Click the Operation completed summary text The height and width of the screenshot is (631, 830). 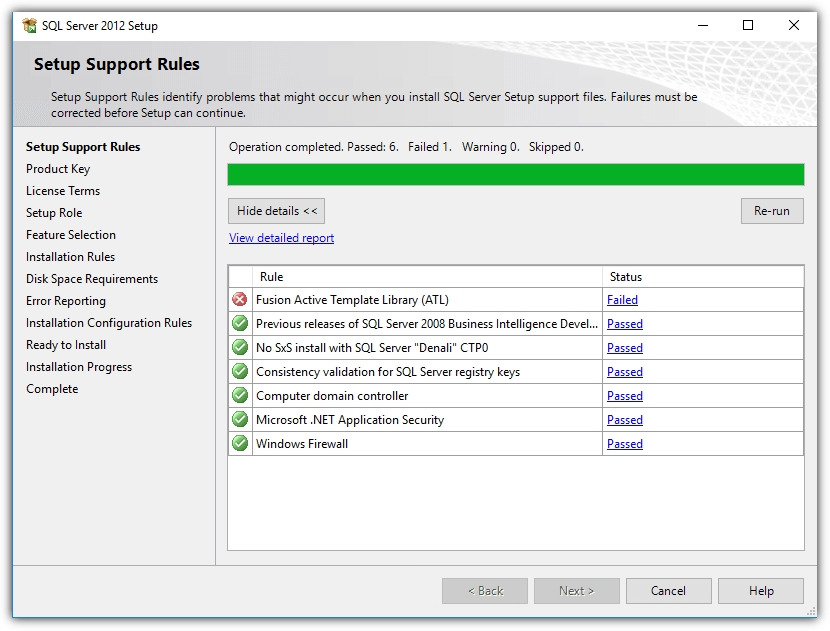tap(406, 147)
